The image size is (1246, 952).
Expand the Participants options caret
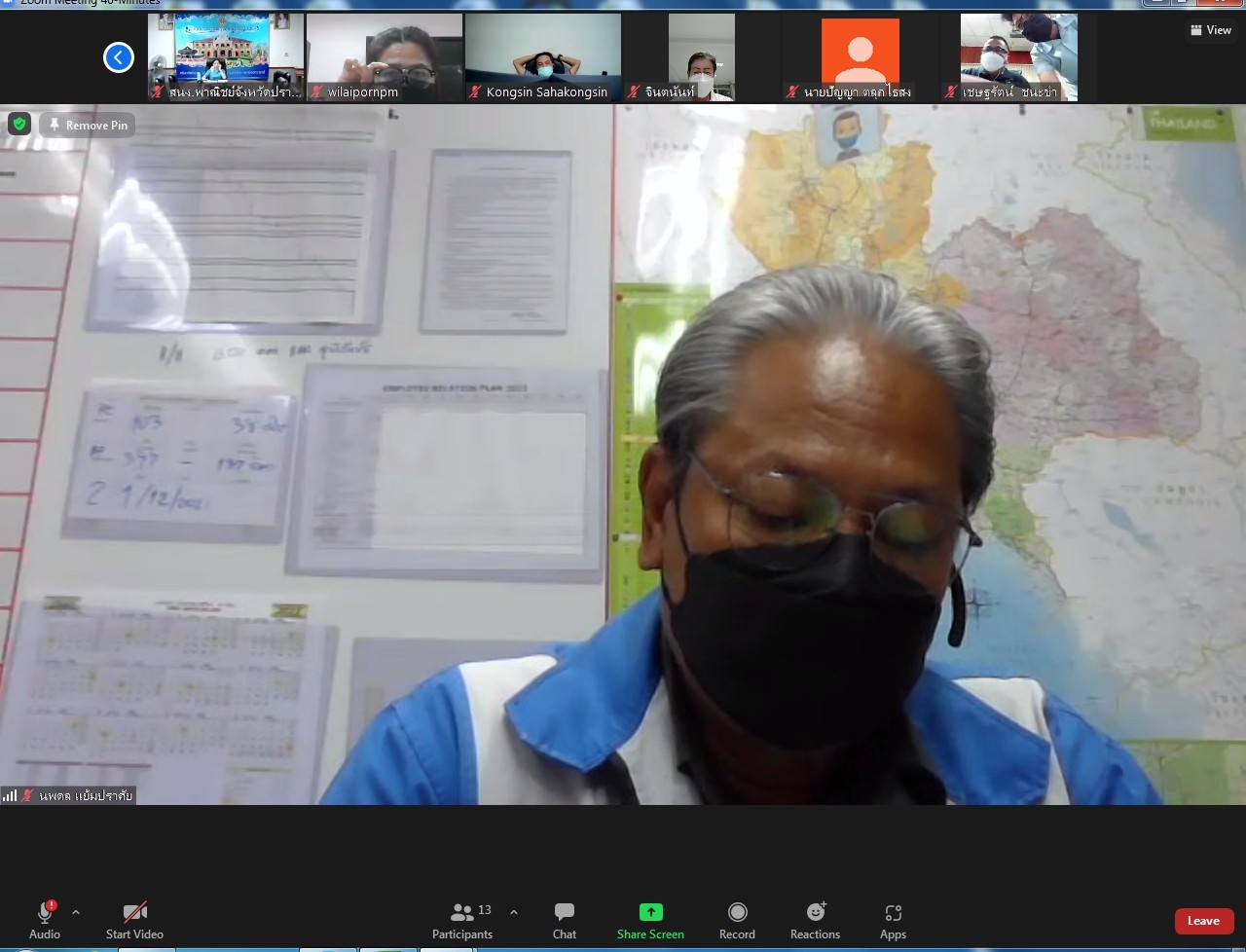514,912
